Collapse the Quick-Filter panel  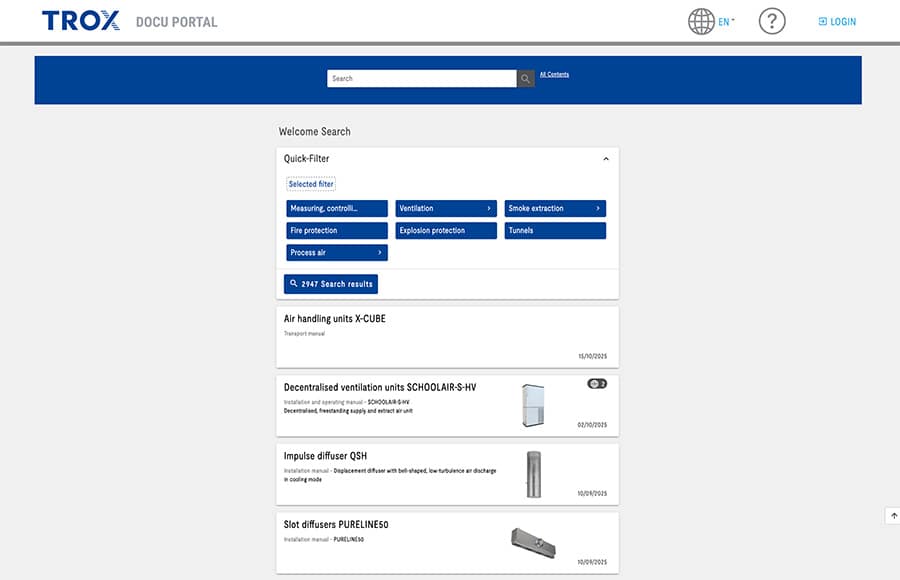pos(605,159)
